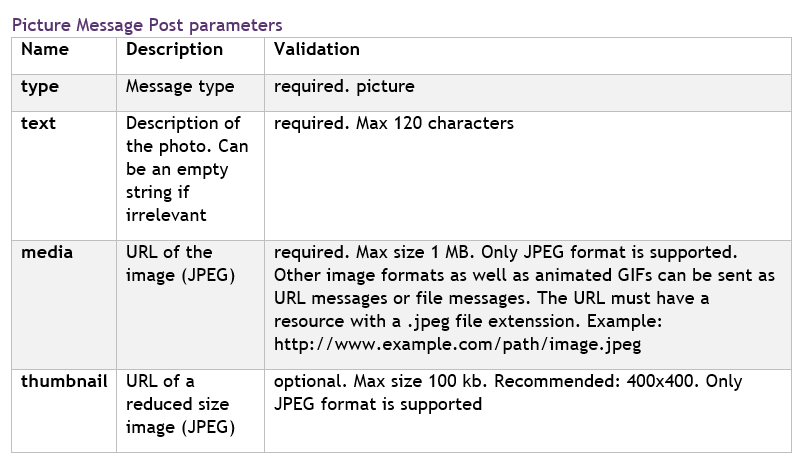The width and height of the screenshot is (801, 464).
Task: Click 'required. Max 120 characters' text
Action: [x=394, y=123]
